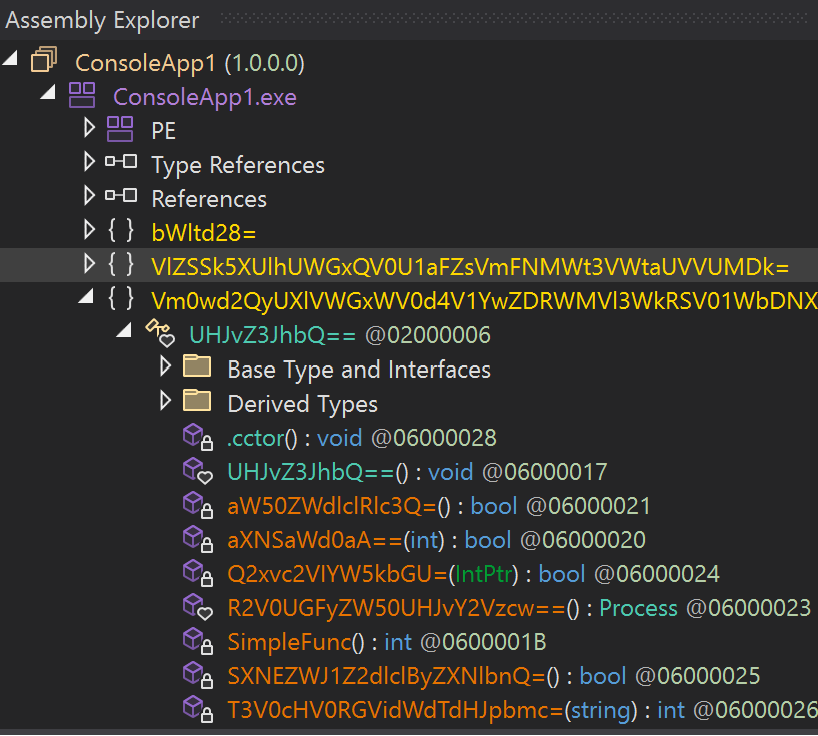Image resolution: width=818 pixels, height=736 pixels.
Task: Select the method returning Process
Action: (400, 606)
